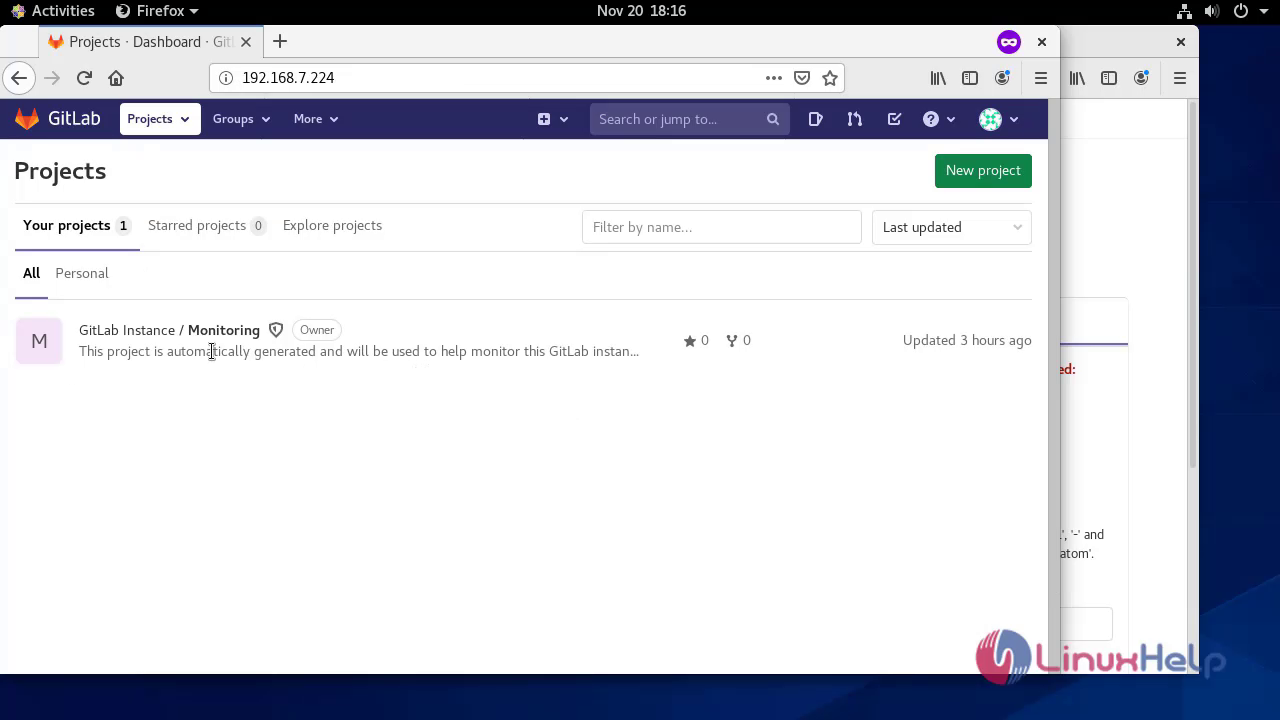Click the Save to Pocket icon
The width and height of the screenshot is (1280, 720).
tap(802, 78)
